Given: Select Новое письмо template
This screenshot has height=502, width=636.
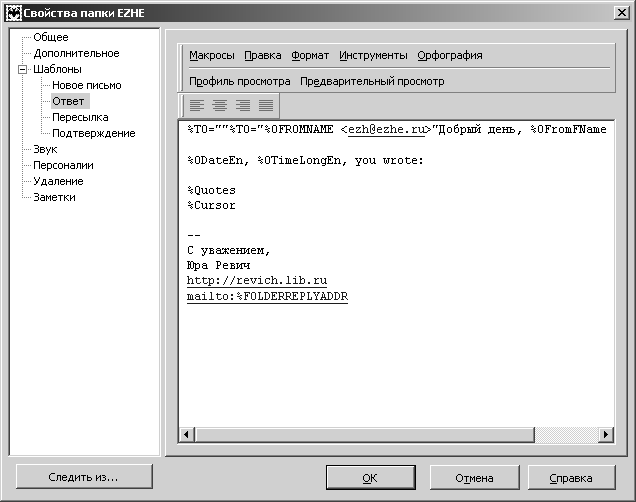Looking at the screenshot, I should 87,85.
